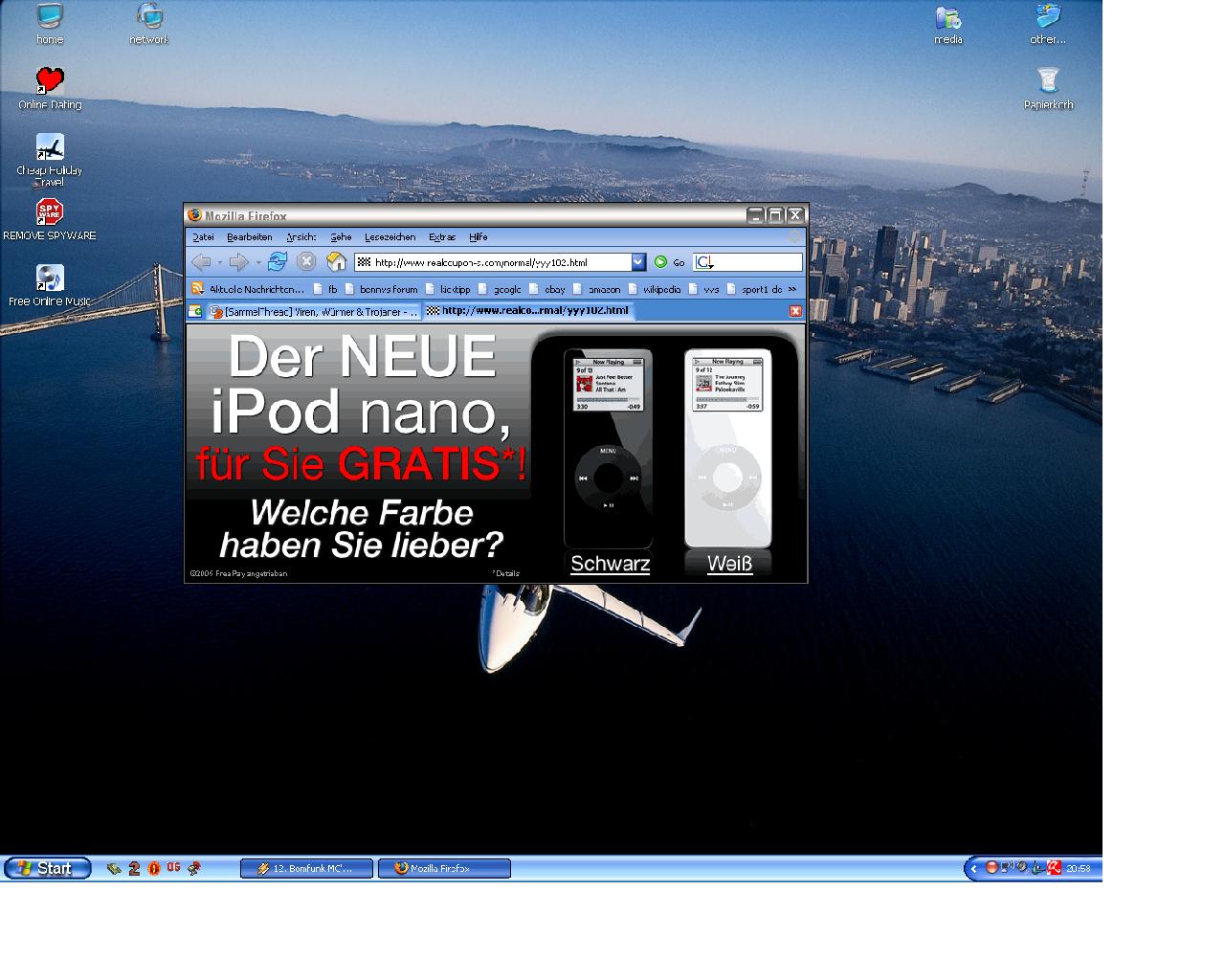
Task: Open the Gehe menu
Action: pos(341,237)
